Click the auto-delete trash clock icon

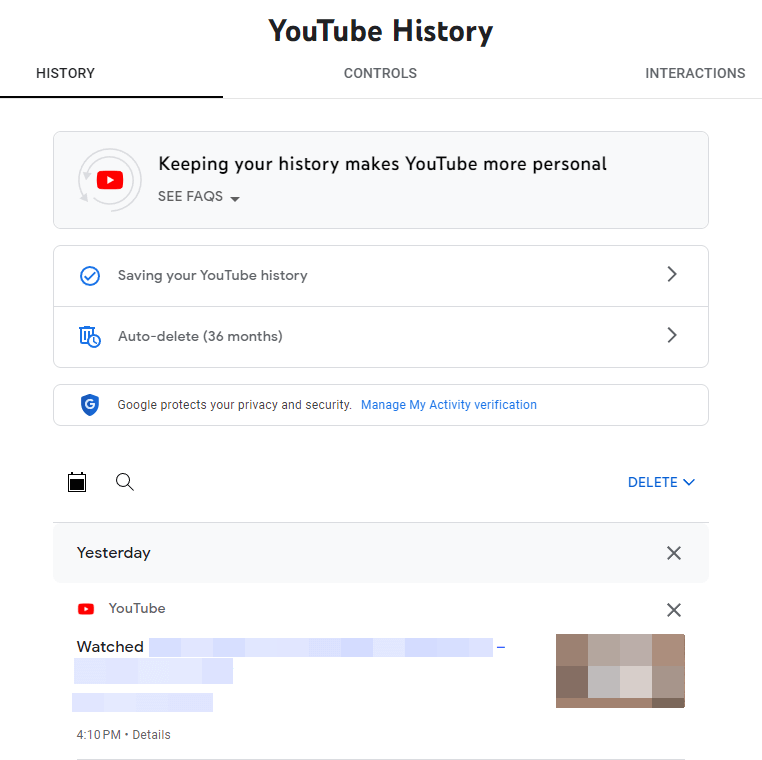(x=90, y=337)
